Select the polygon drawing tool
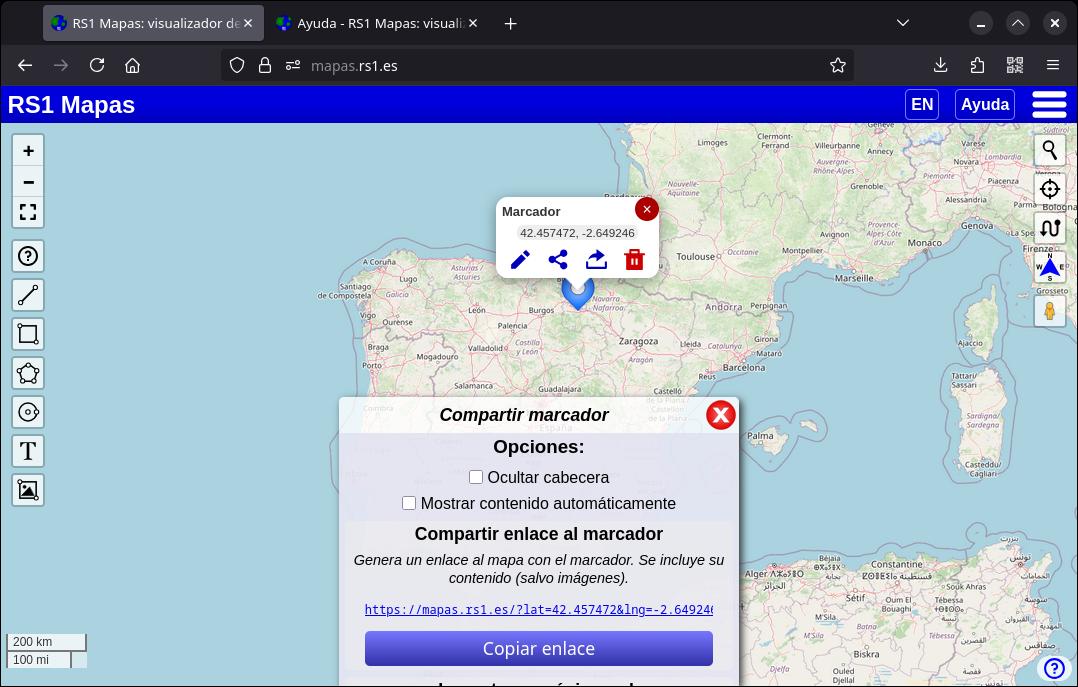Image resolution: width=1078 pixels, height=687 pixels. [x=28, y=373]
